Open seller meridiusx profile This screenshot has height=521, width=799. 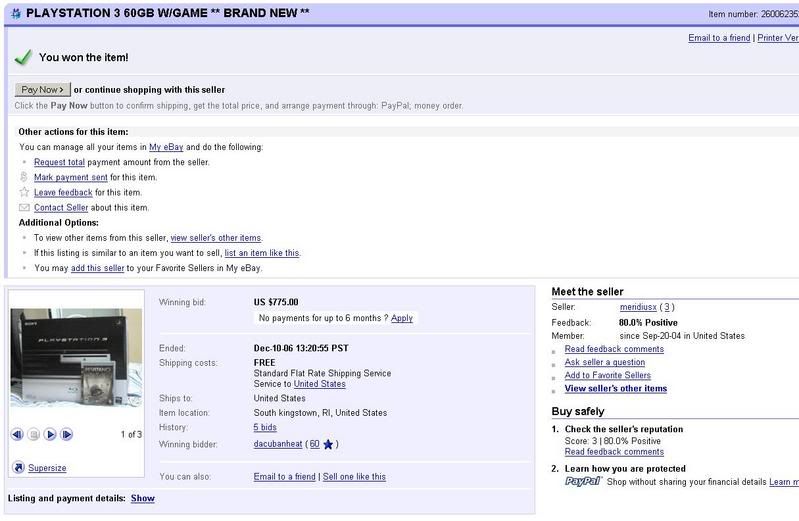click(x=638, y=307)
